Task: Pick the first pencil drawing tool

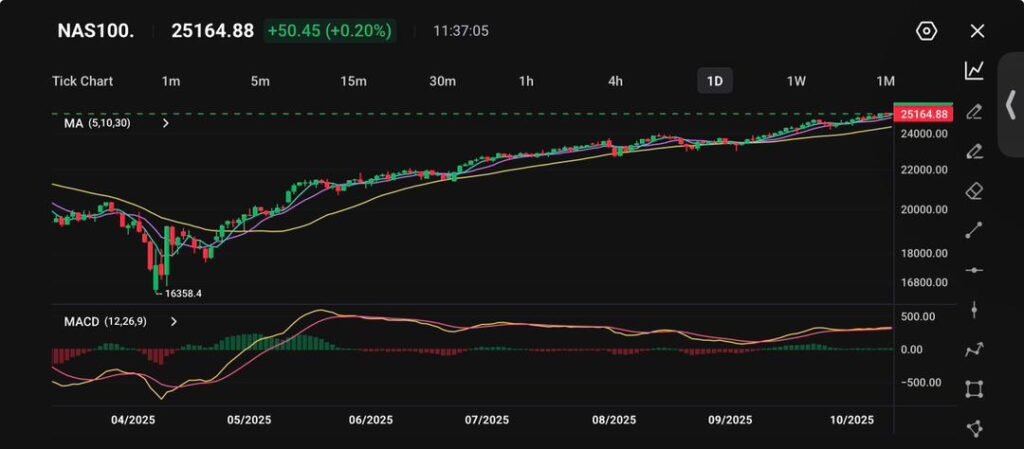Action: coord(974,111)
